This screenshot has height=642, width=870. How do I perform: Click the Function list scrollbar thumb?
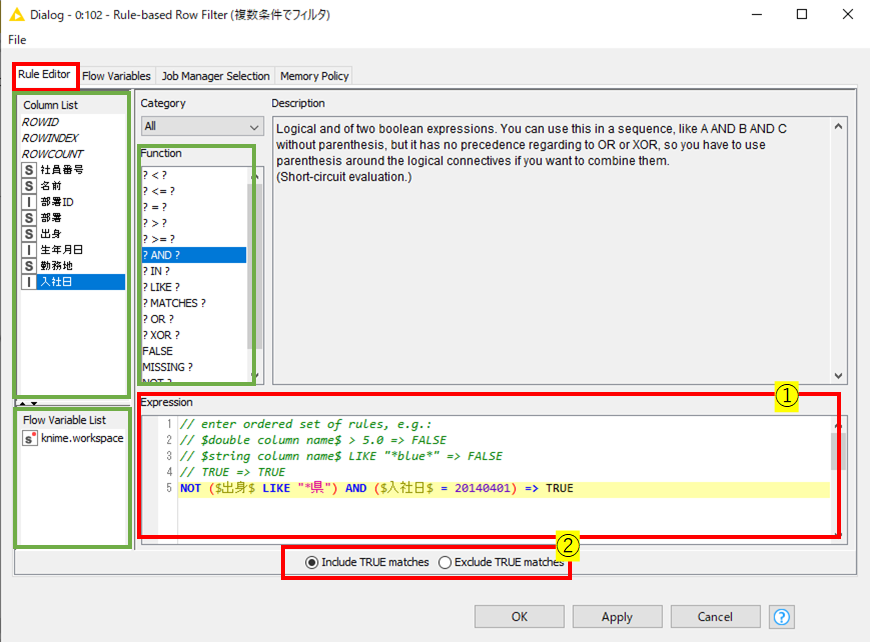point(254,266)
